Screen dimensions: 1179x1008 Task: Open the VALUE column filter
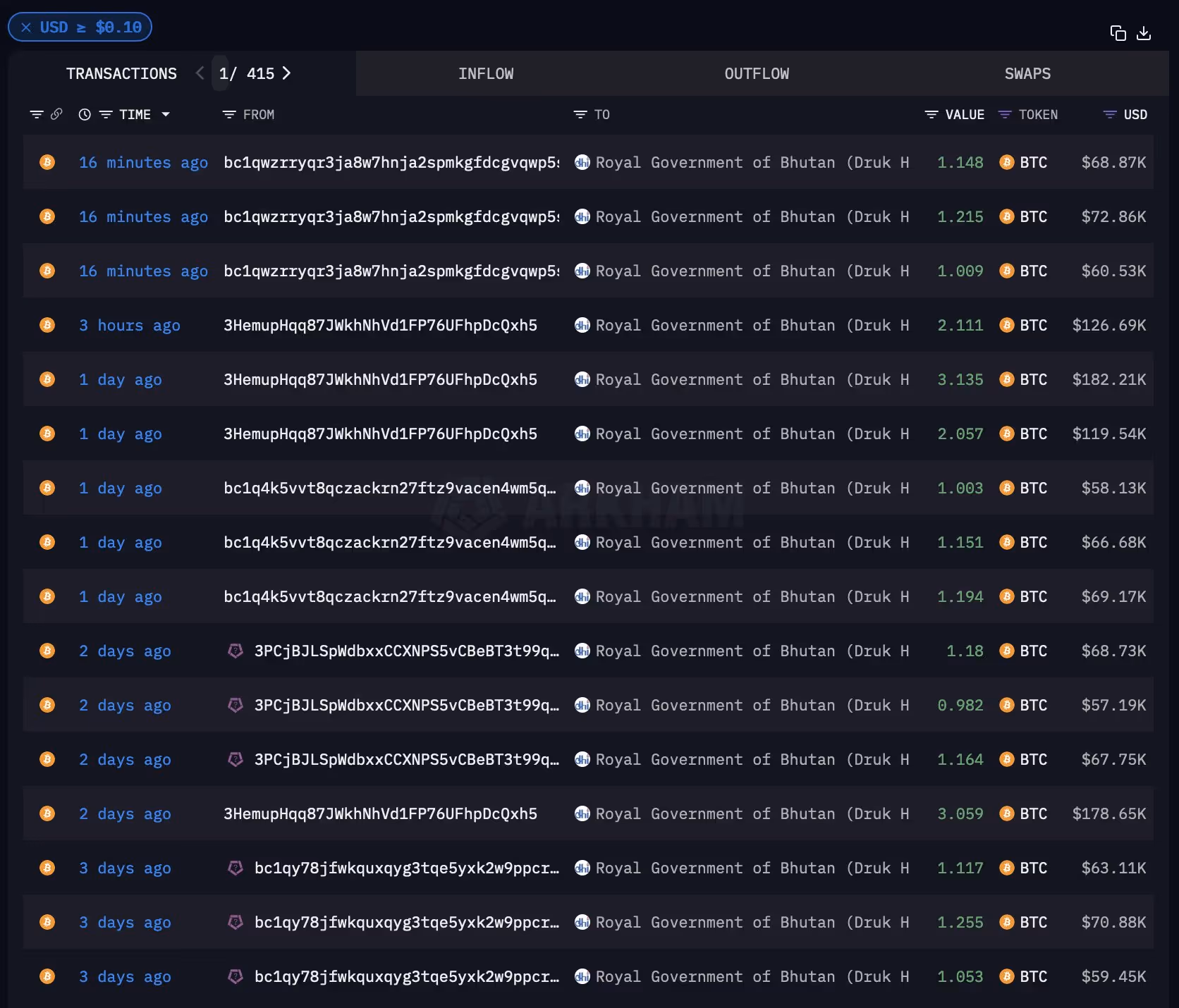[x=931, y=114]
